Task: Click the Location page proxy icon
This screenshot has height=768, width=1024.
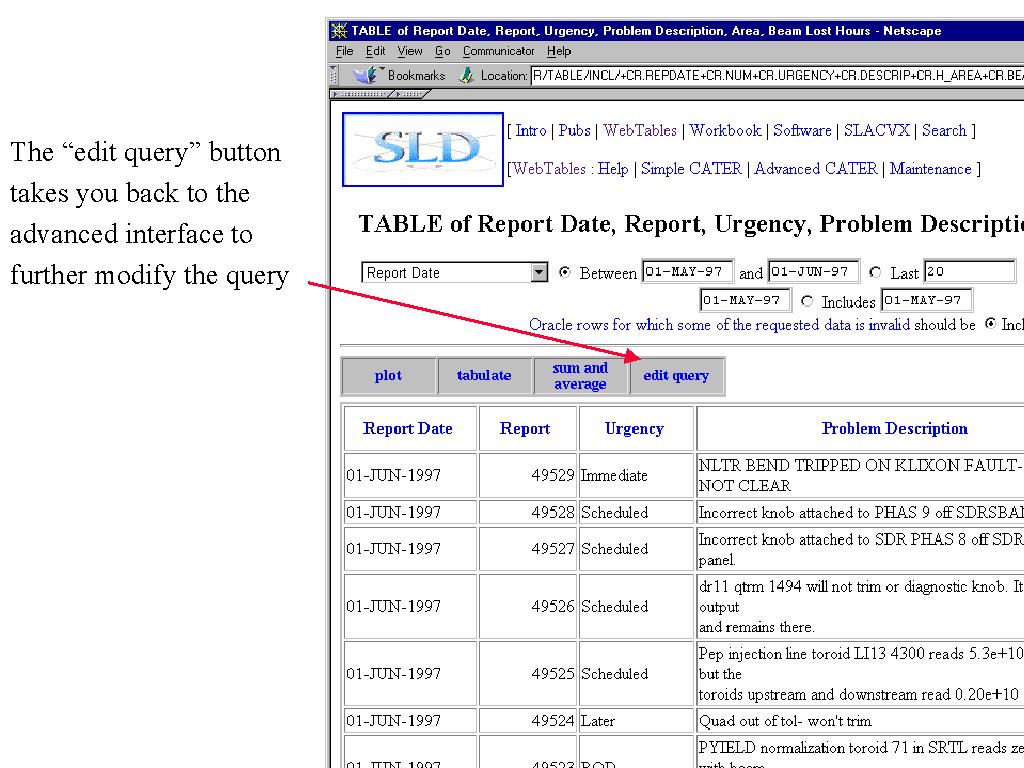Action: tap(466, 75)
